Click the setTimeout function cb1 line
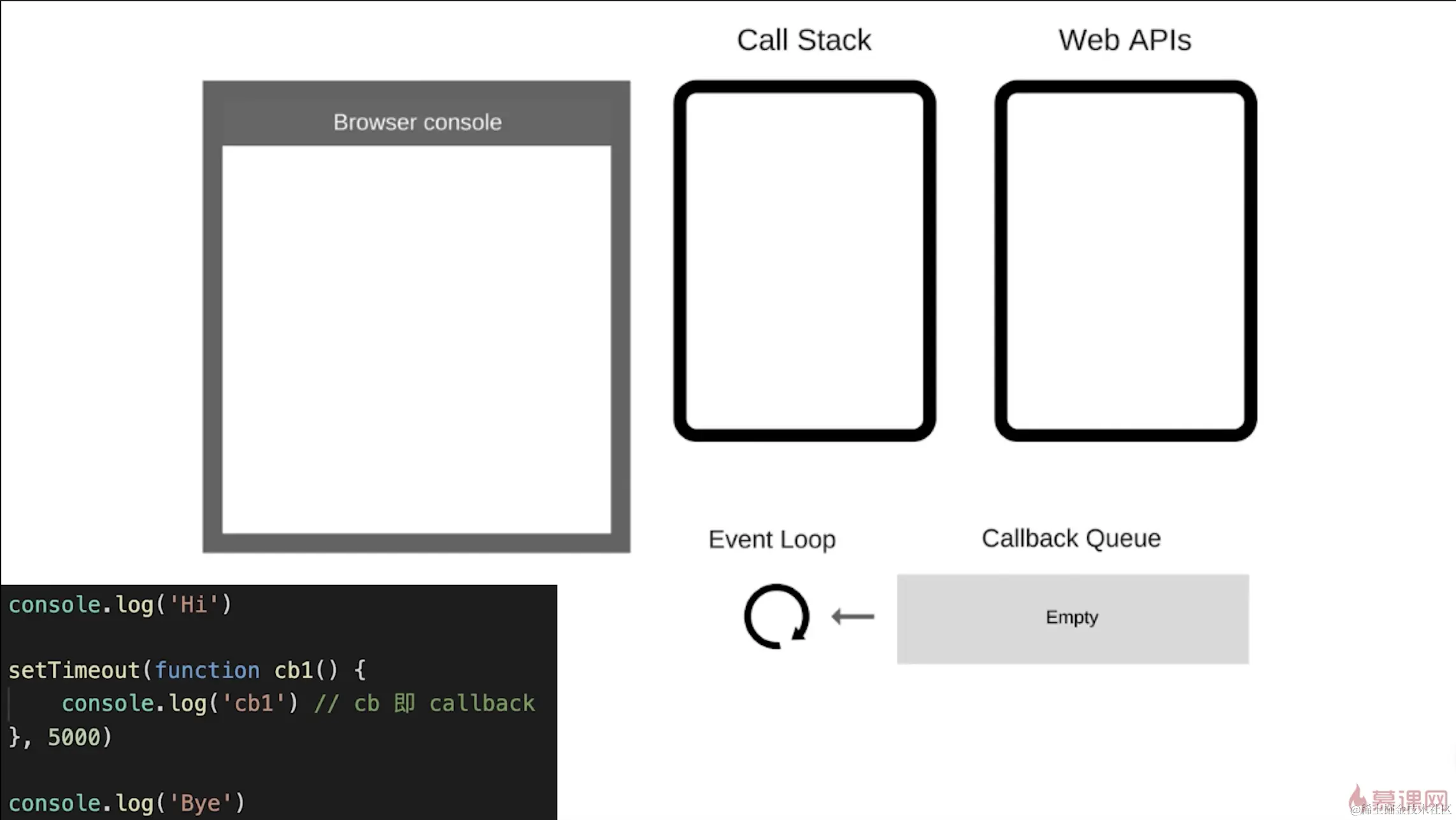 tap(187, 670)
